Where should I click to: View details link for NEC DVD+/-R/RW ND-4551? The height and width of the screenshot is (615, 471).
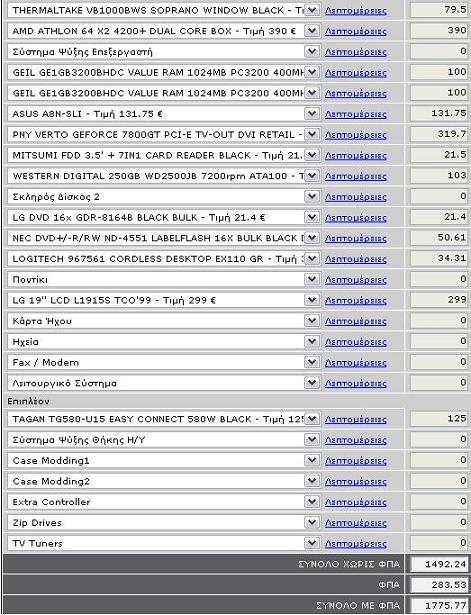coord(356,238)
